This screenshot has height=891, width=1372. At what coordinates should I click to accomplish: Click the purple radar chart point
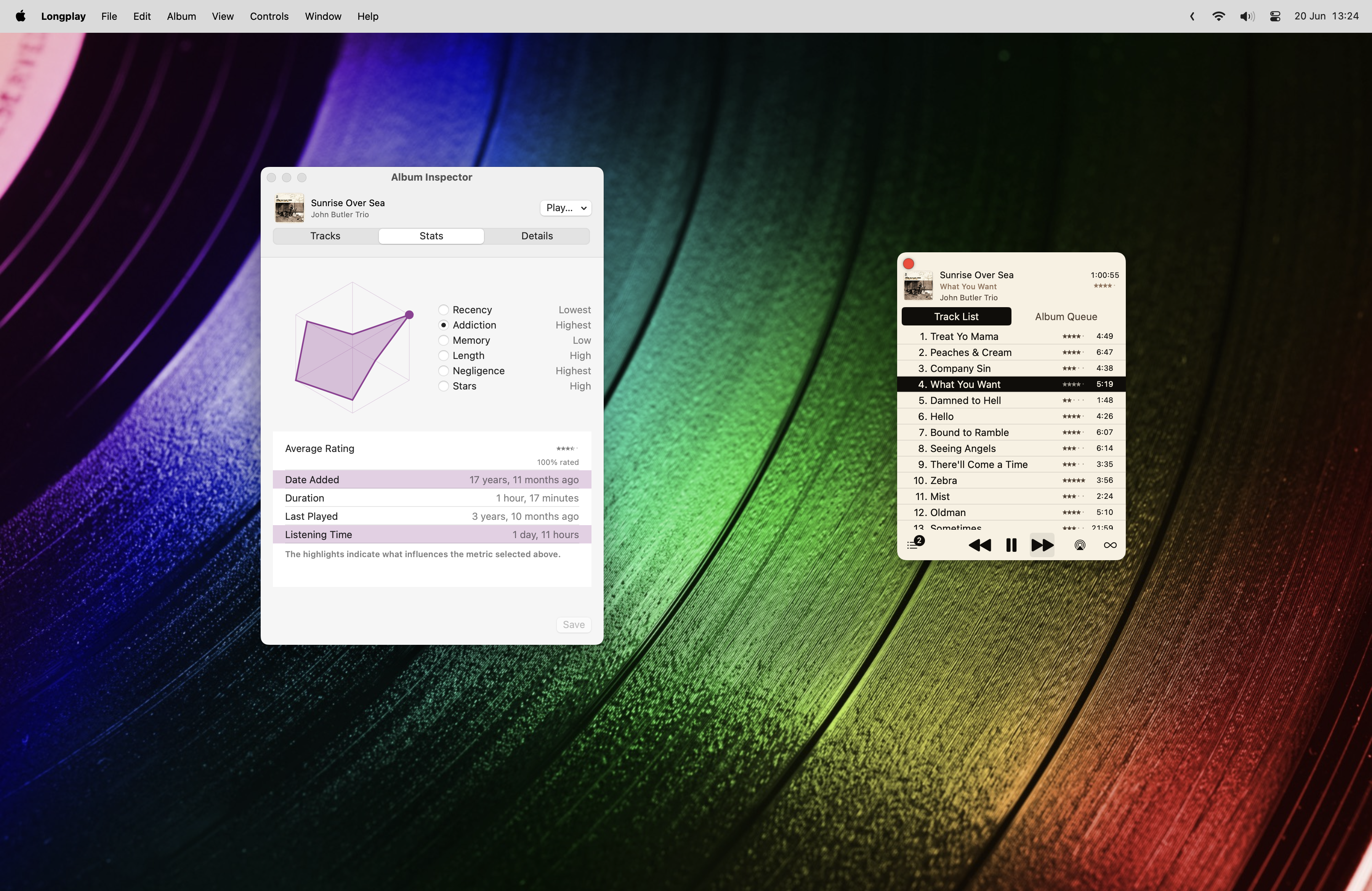409,315
